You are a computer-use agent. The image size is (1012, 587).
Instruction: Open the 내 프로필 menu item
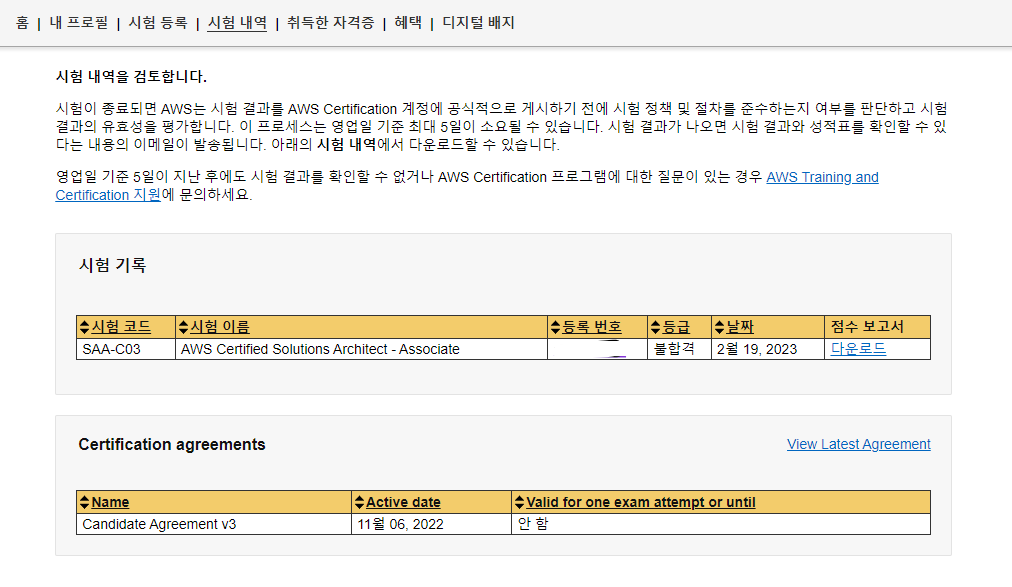[79, 23]
